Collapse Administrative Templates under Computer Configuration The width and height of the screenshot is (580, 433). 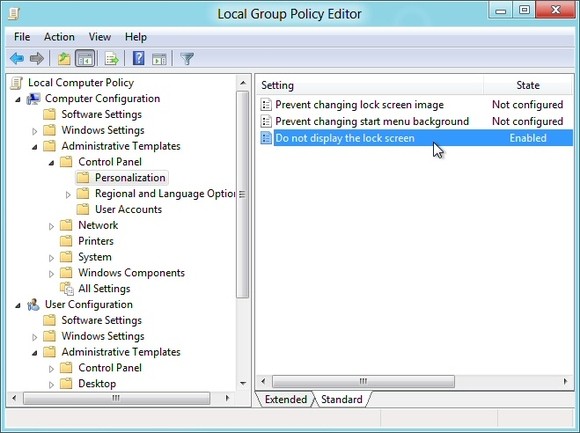(x=34, y=147)
